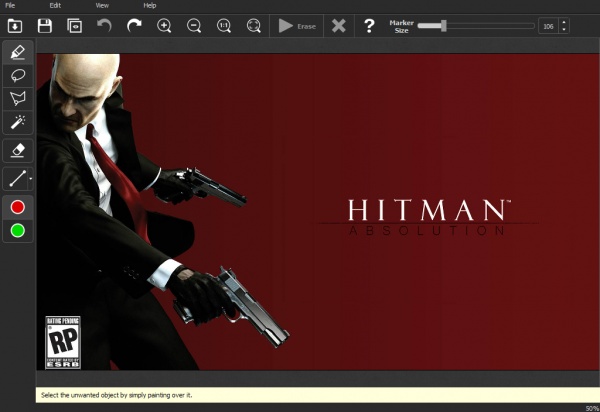Save the image with floppy icon

pos(45,26)
